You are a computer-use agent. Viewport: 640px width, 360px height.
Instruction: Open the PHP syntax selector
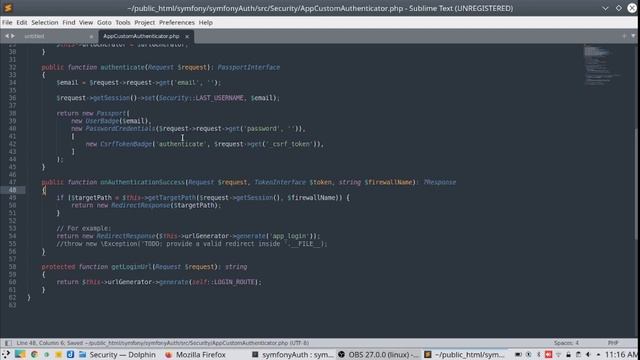[x=613, y=343]
